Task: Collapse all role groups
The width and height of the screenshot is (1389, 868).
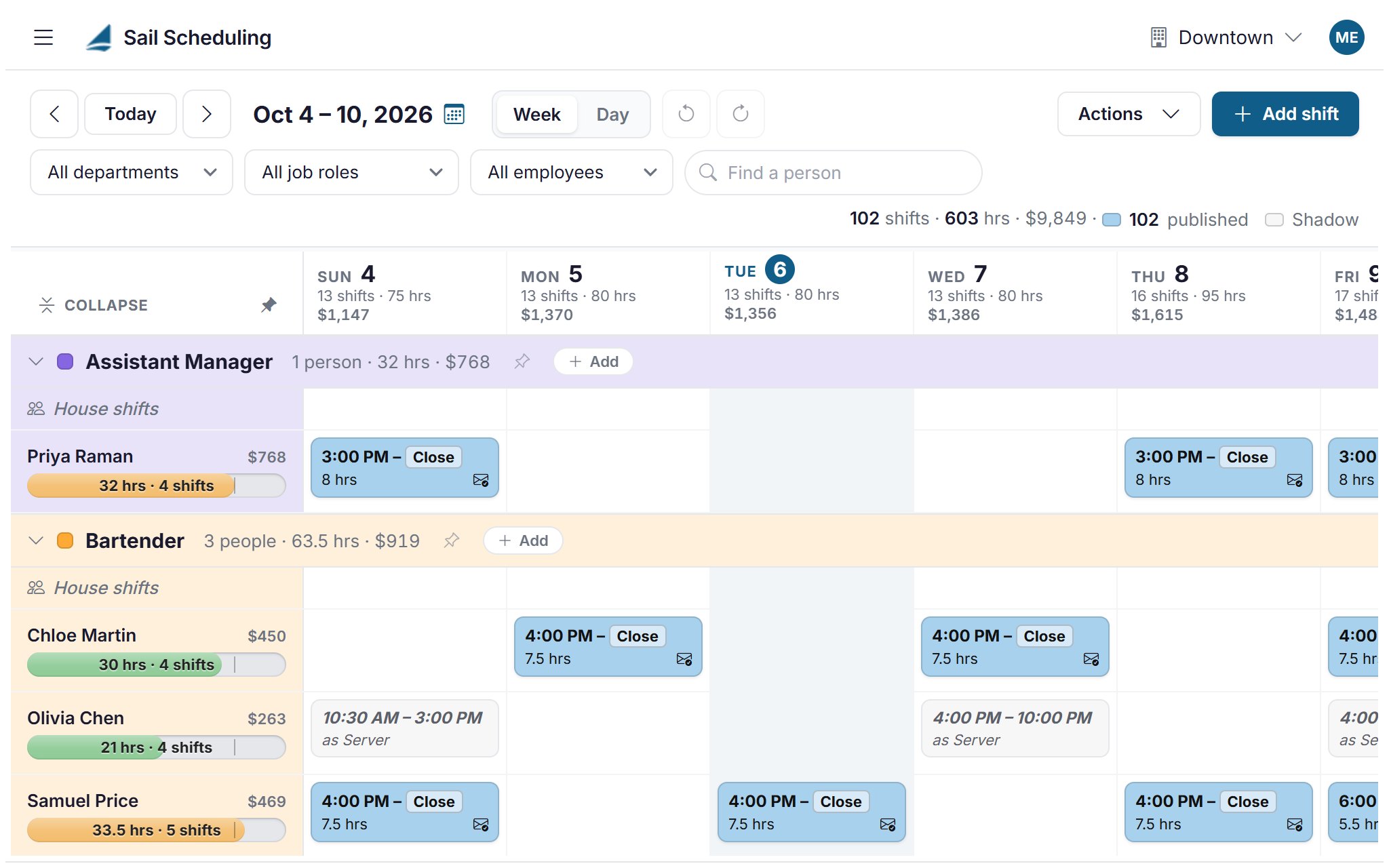Action: pos(93,305)
